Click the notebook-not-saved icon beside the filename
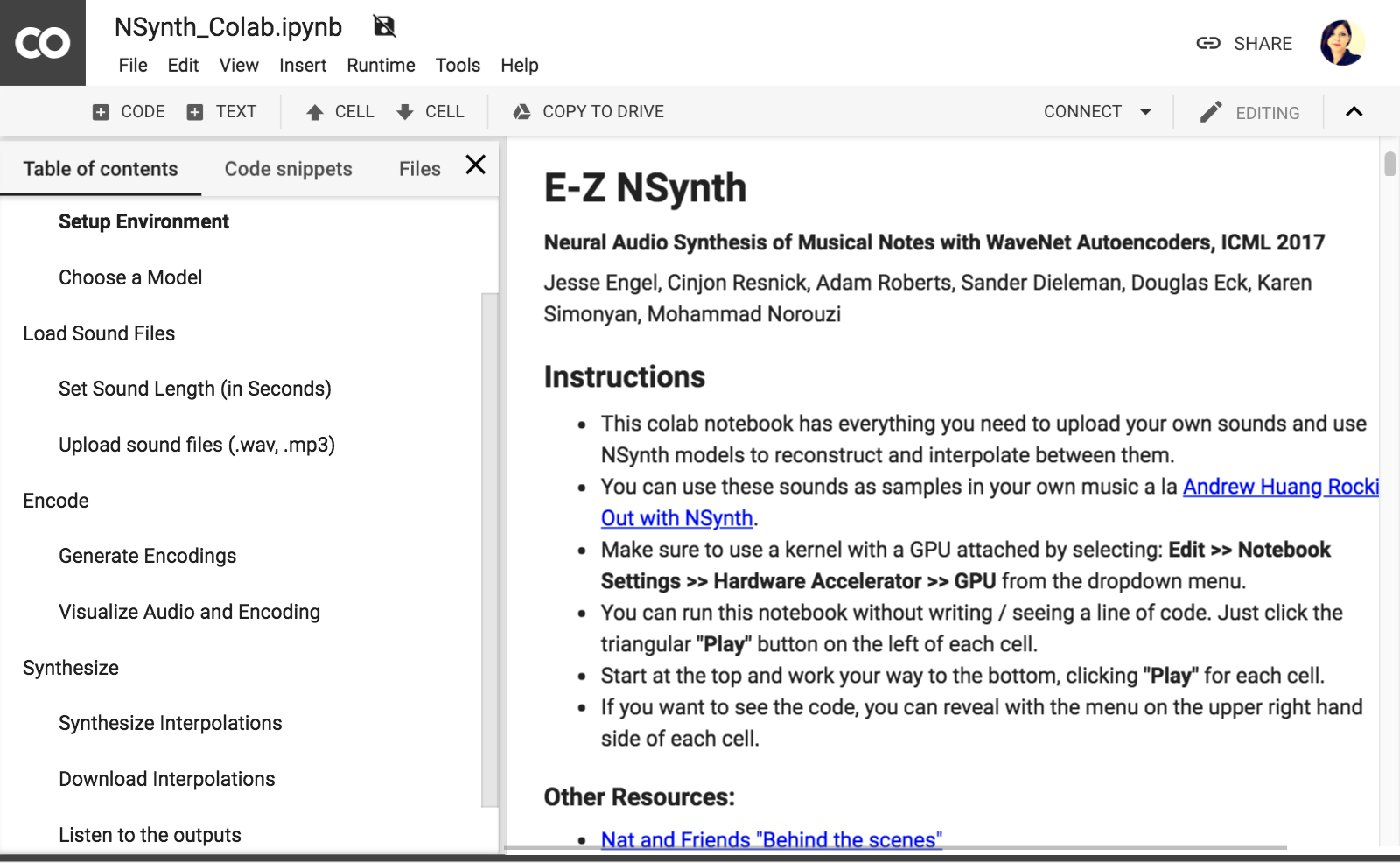This screenshot has height=863, width=1400. coord(384,26)
